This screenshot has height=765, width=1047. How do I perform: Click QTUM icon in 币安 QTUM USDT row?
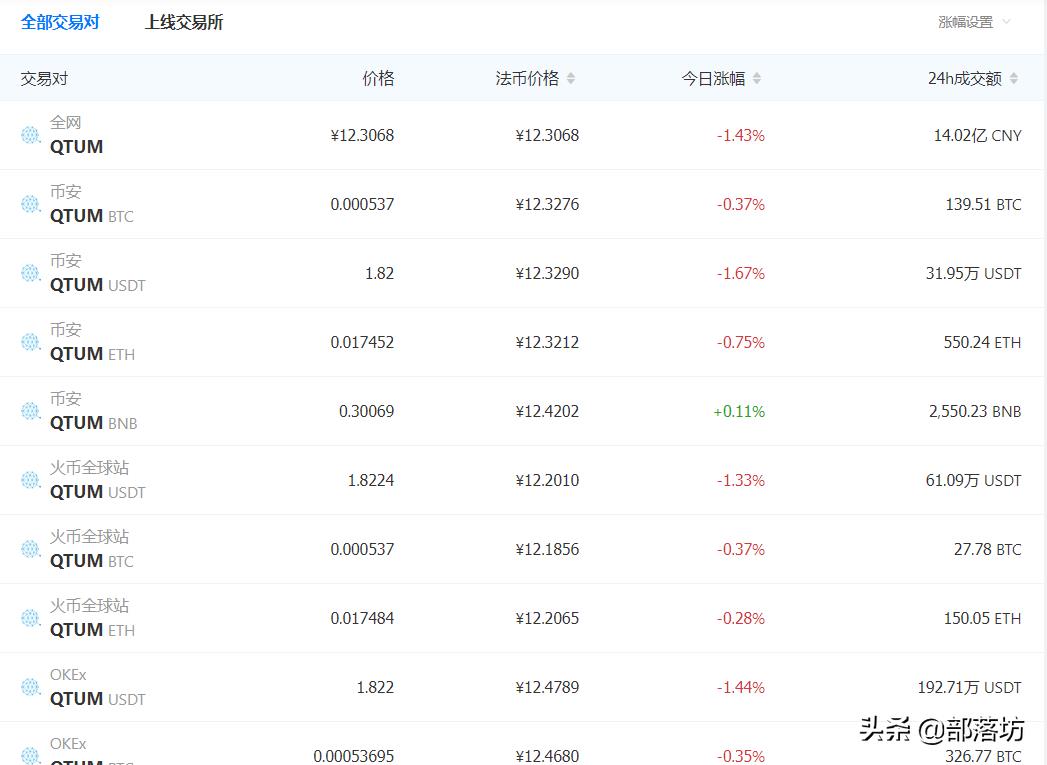click(31, 273)
